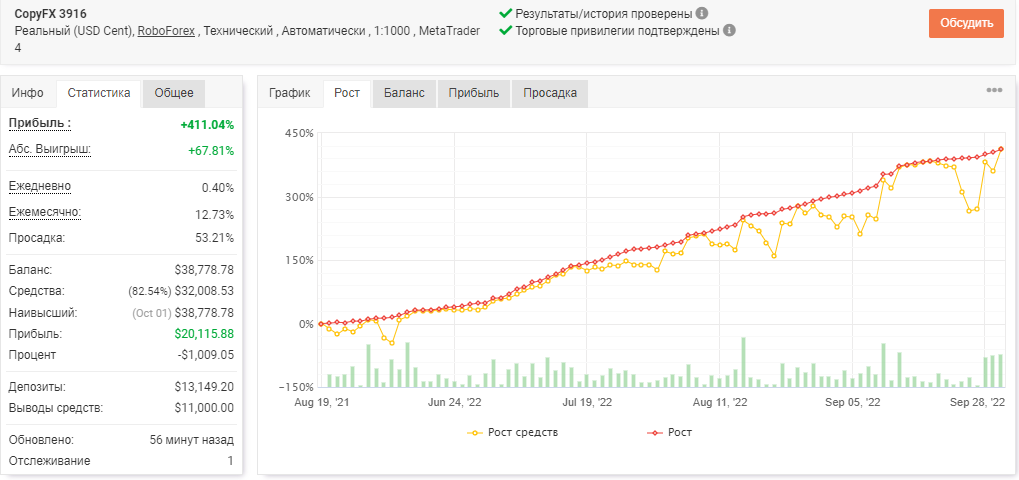Open the RoboForex broker link
This screenshot has height=480, width=1019.
[166, 31]
